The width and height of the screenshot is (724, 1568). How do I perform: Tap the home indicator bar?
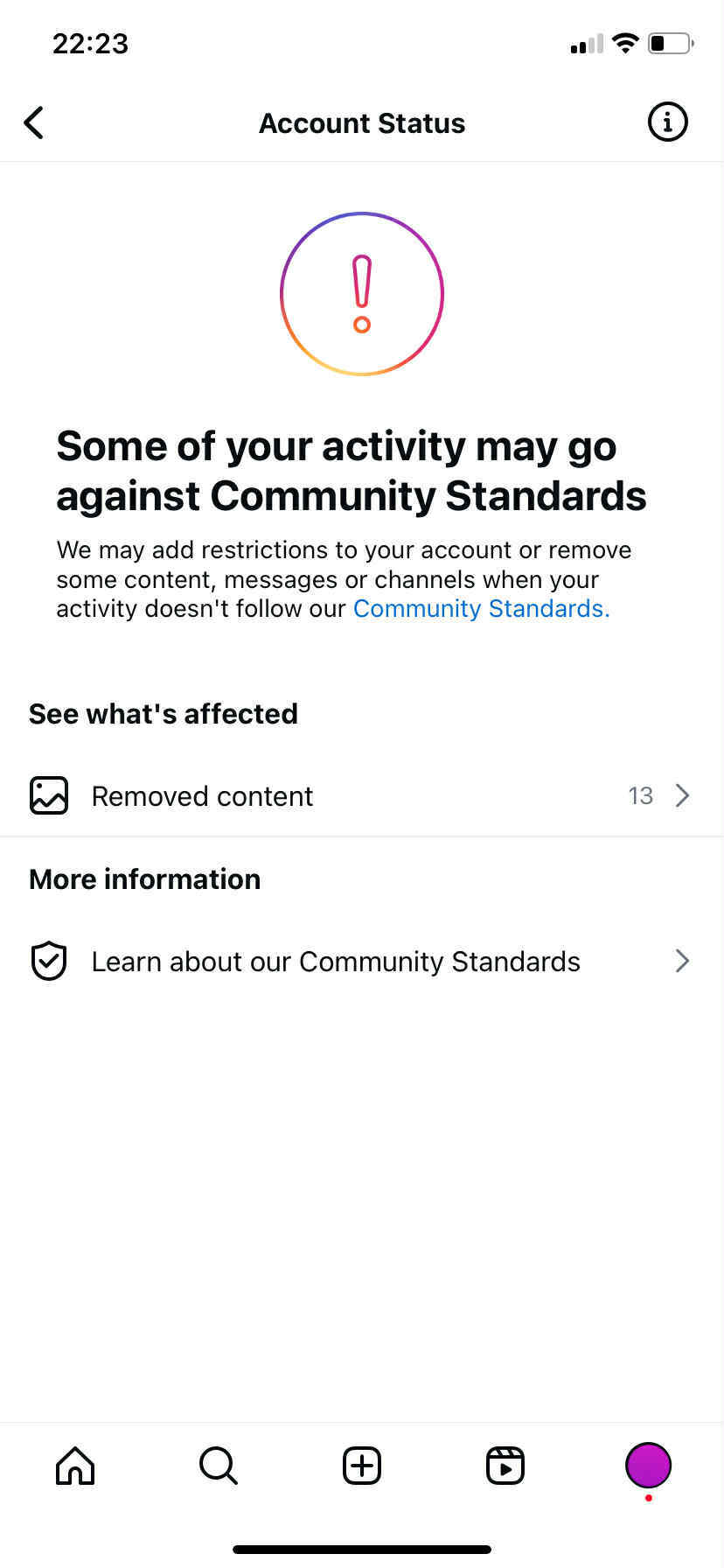362,1550
